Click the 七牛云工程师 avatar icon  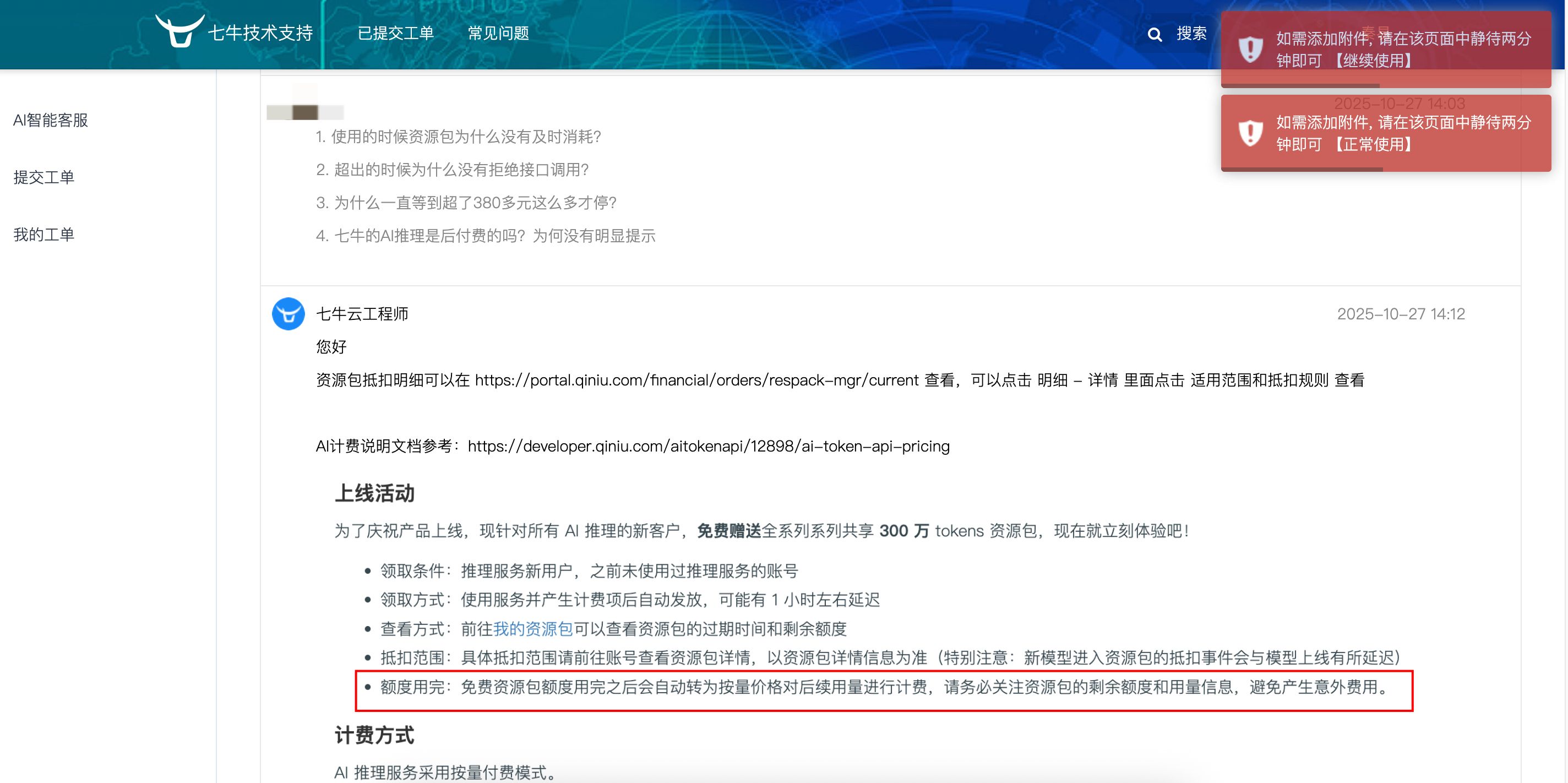coord(288,314)
